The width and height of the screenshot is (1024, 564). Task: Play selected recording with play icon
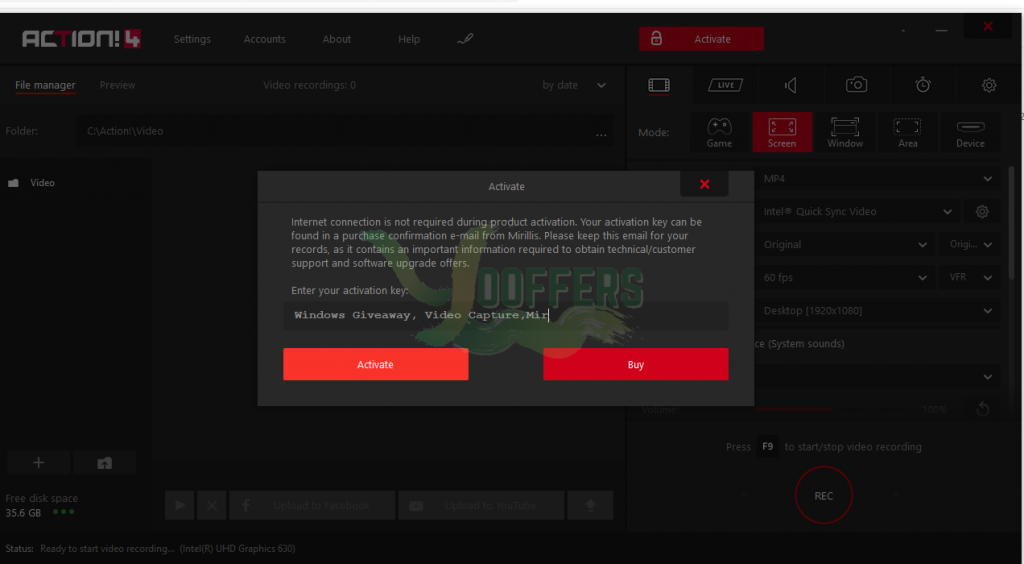pyautogui.click(x=180, y=505)
